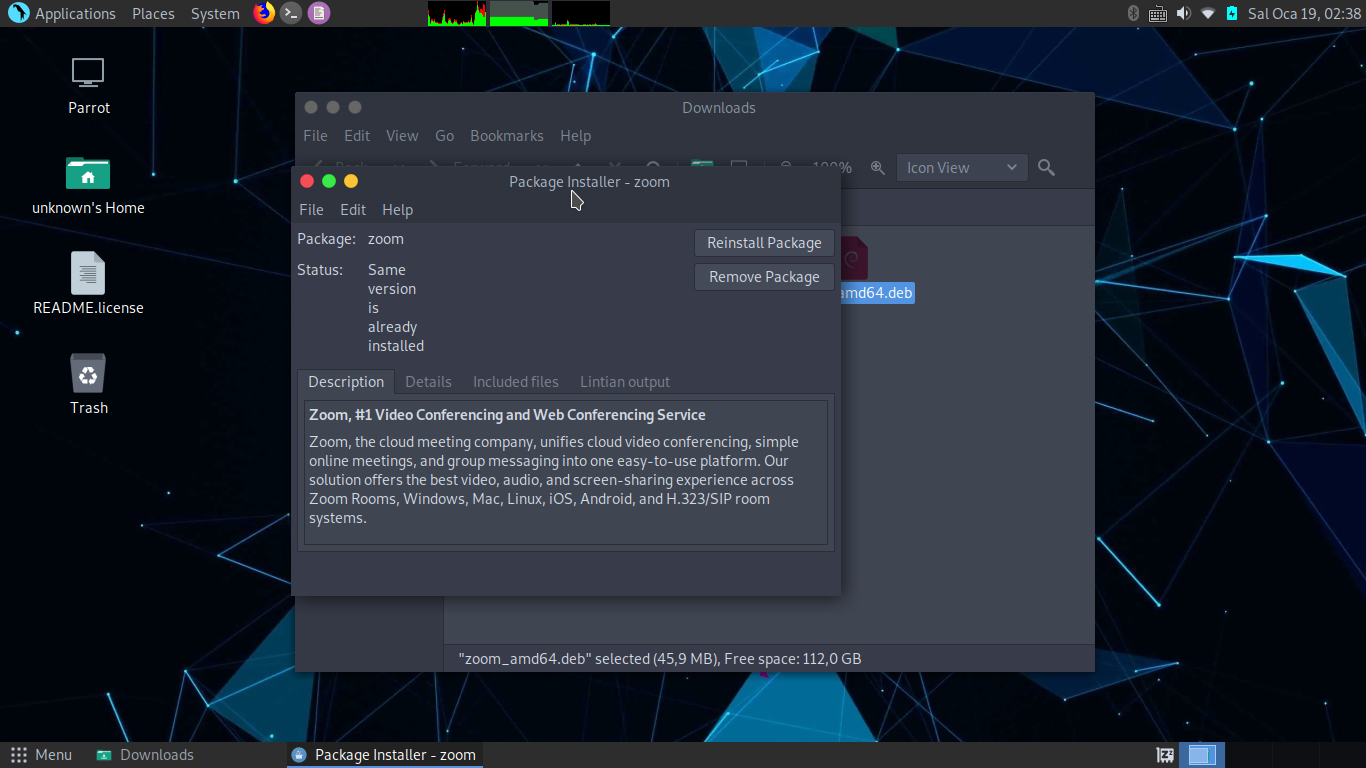This screenshot has height=768, width=1366.
Task: Switch to the Lintian output tab
Action: pyautogui.click(x=625, y=382)
